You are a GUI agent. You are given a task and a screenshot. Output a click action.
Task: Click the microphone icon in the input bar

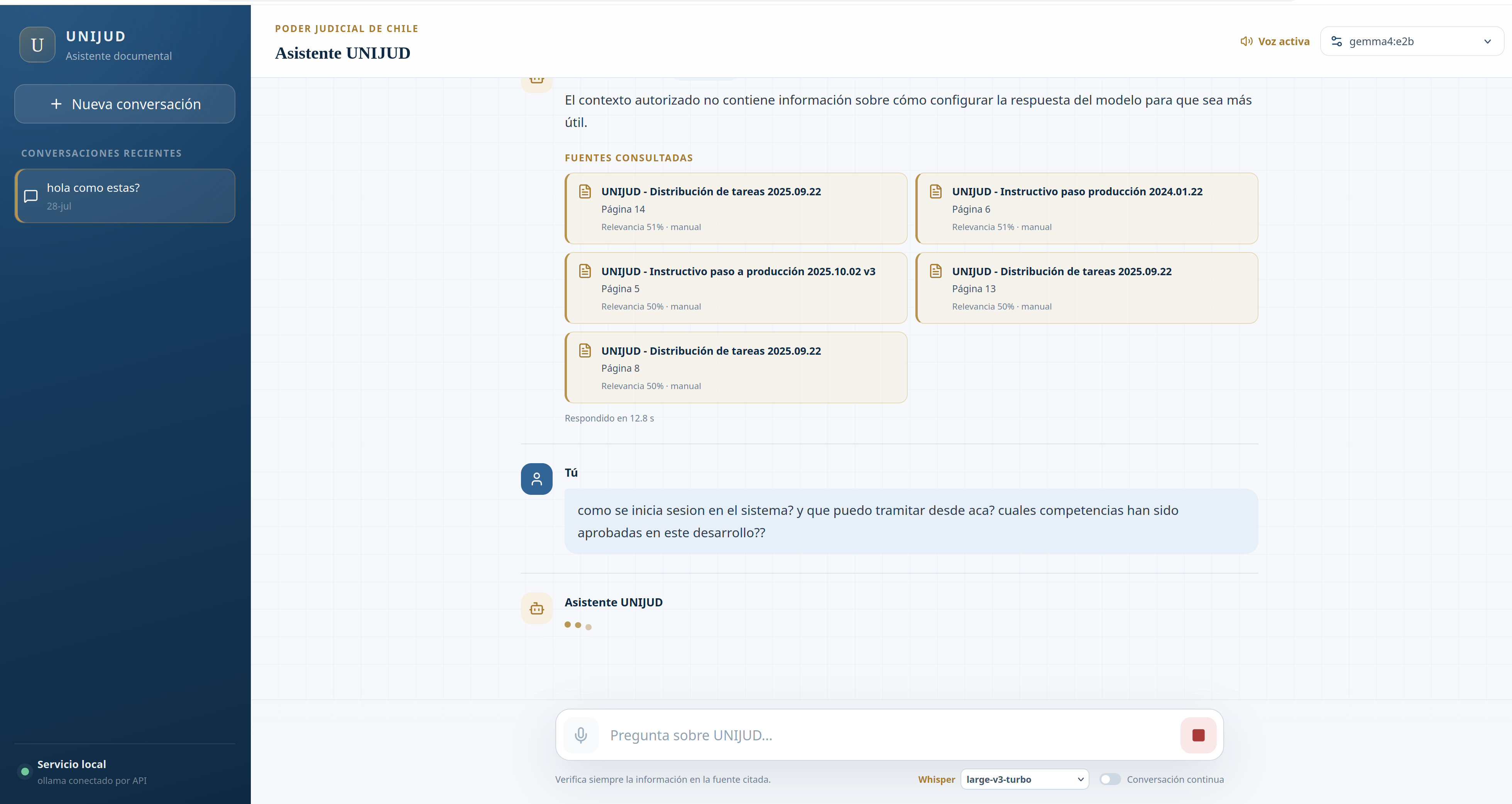click(580, 735)
